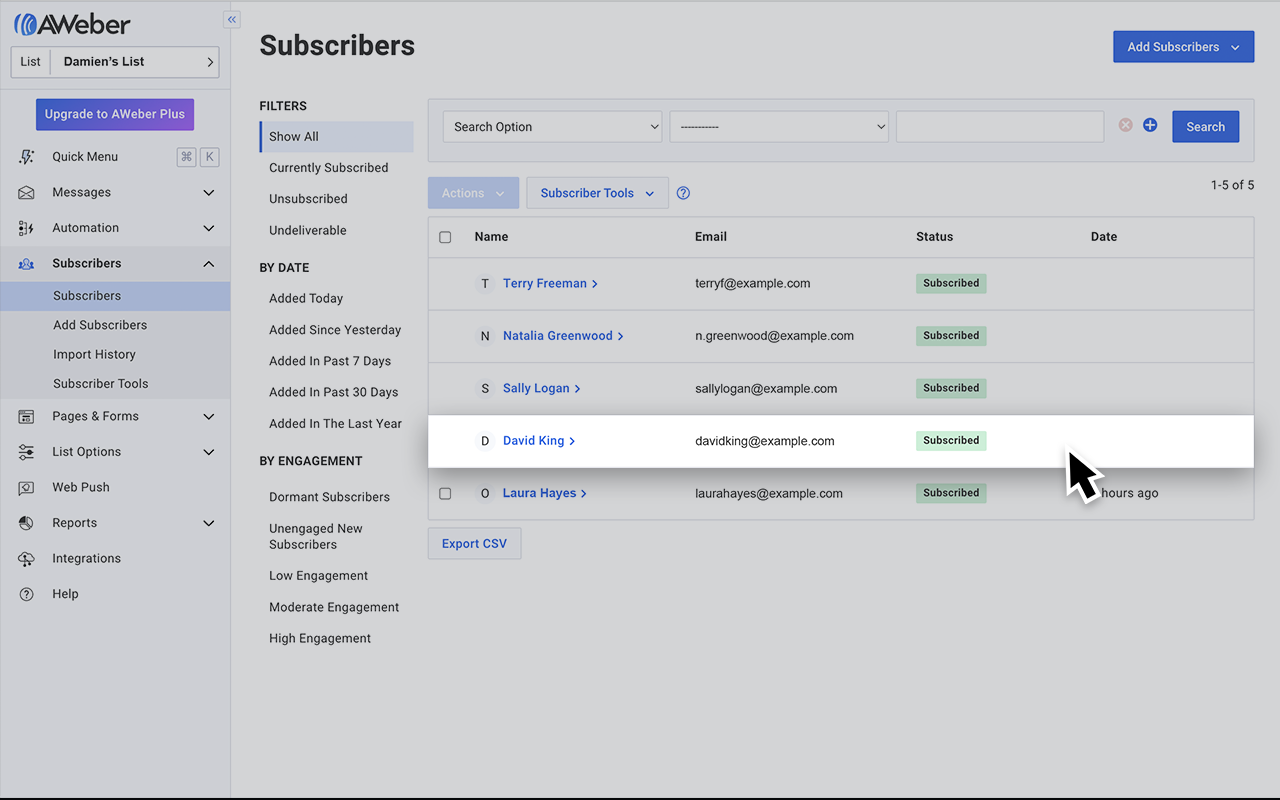This screenshot has width=1280, height=800.
Task: Open David King subscriber link
Action: 534,441
